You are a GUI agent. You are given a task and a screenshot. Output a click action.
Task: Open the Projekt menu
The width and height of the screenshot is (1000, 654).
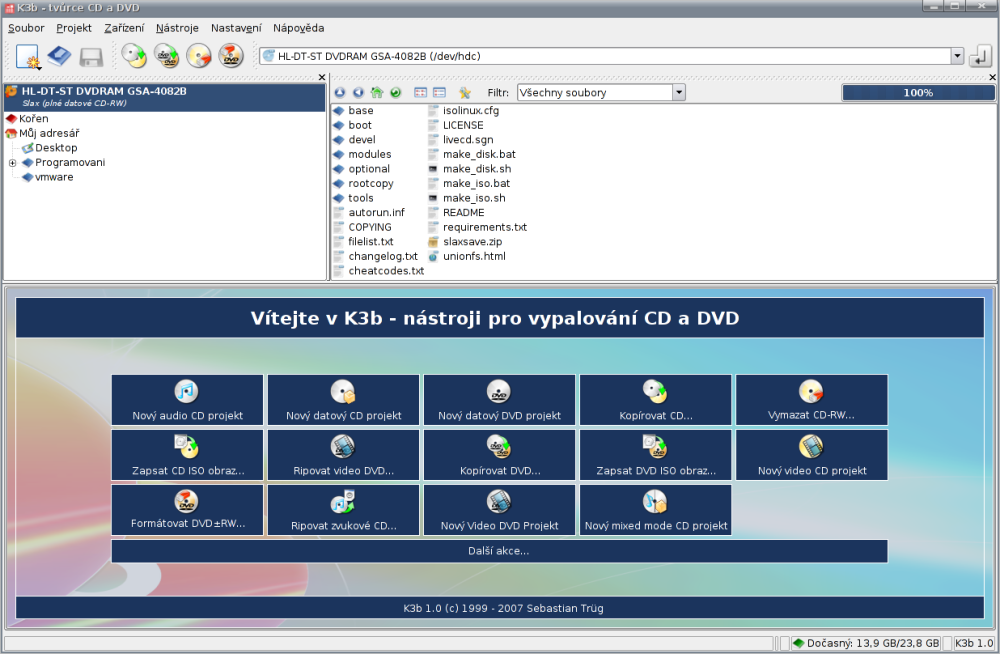pos(74,28)
